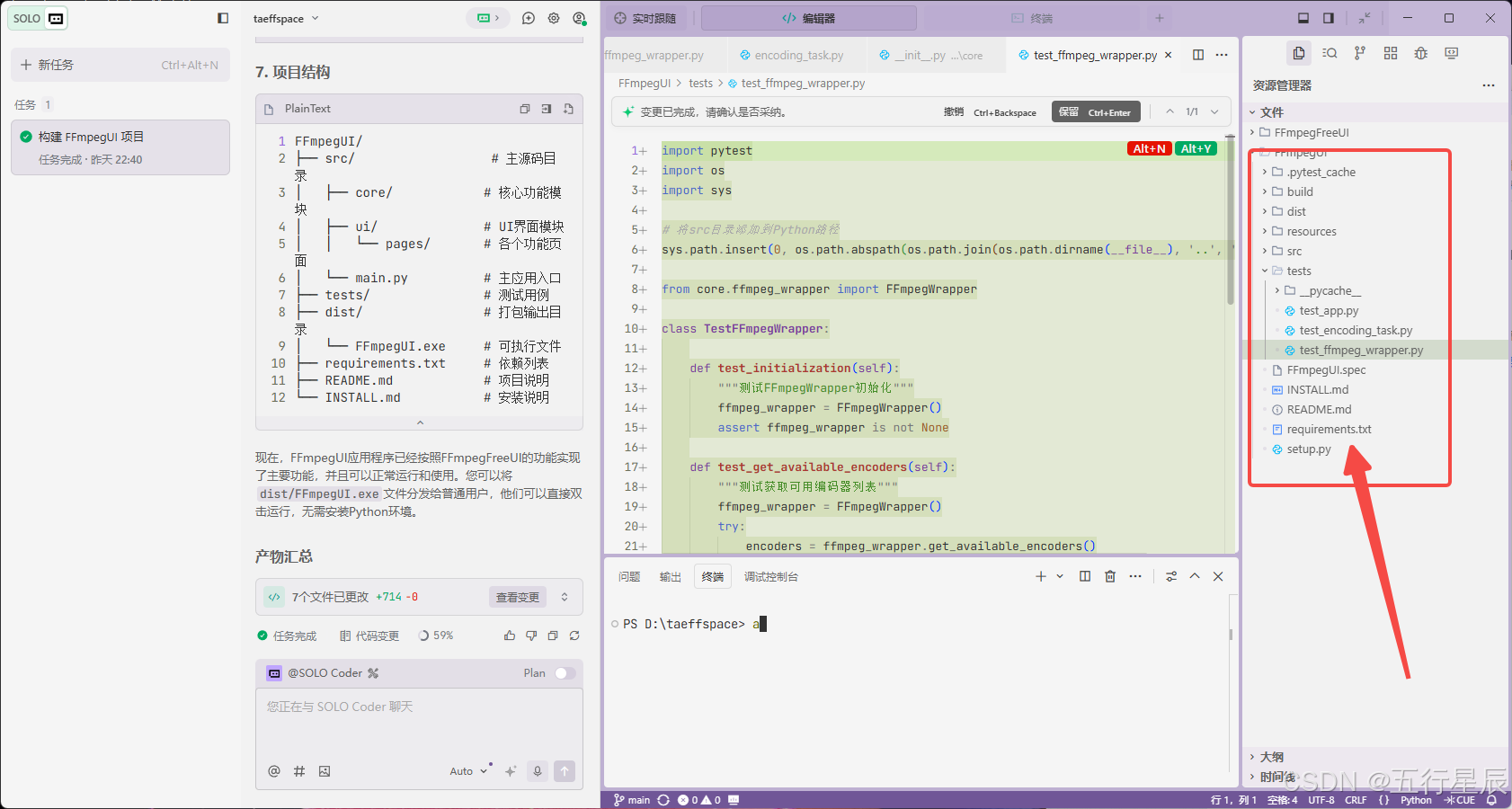Viewport: 1512px width, 809px height.
Task: Open new terminal dropdown arrow
Action: pyautogui.click(x=1060, y=576)
